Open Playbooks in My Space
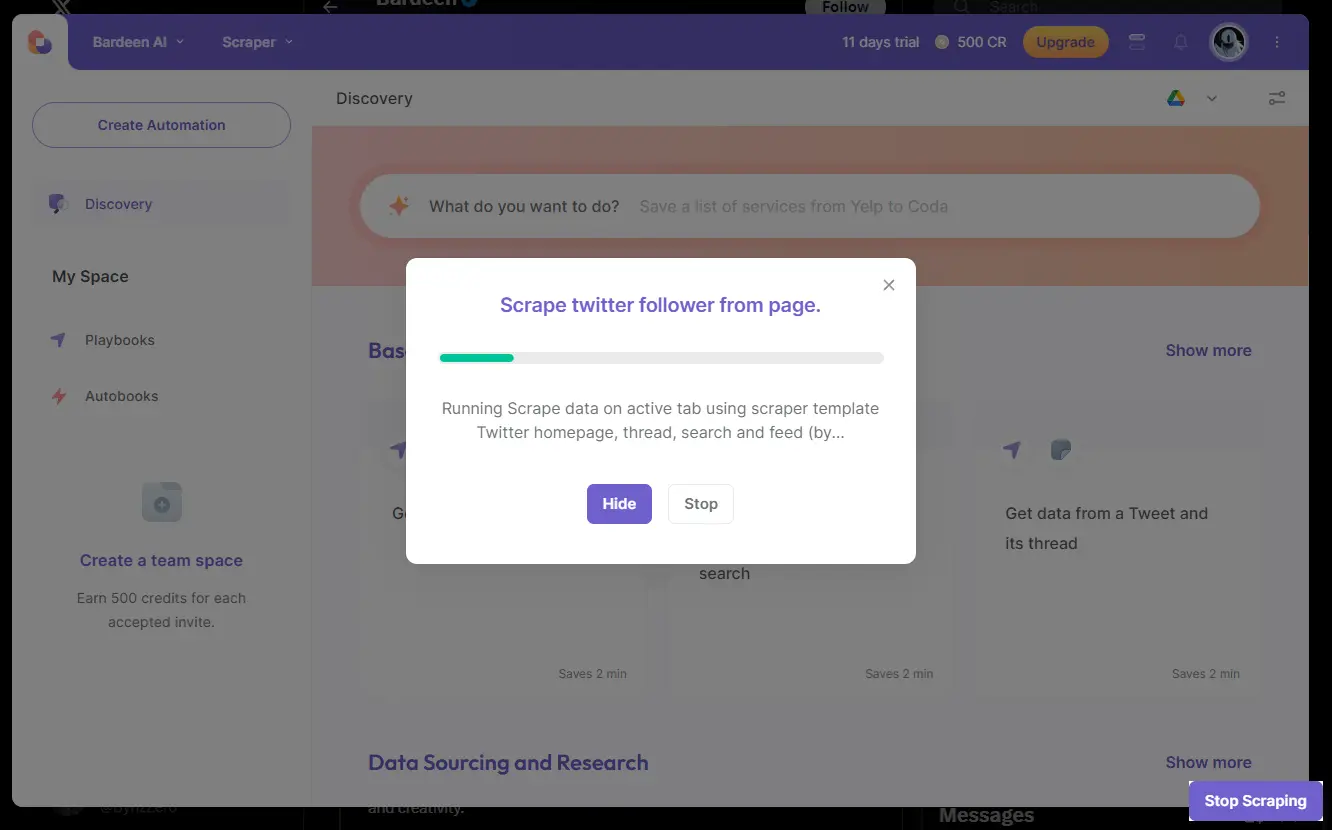This screenshot has height=830, width=1332. coord(119,340)
